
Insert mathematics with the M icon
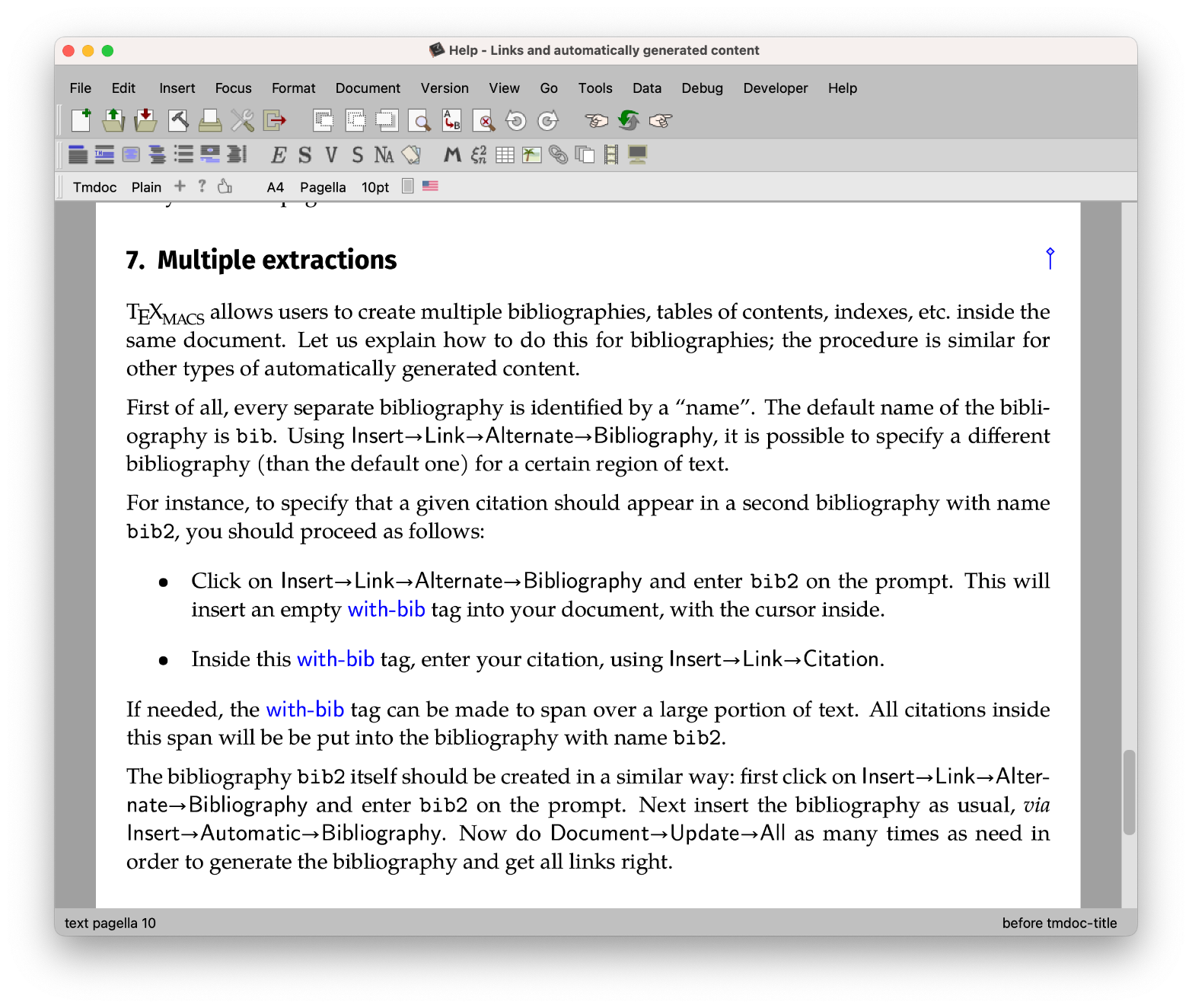pos(452,155)
